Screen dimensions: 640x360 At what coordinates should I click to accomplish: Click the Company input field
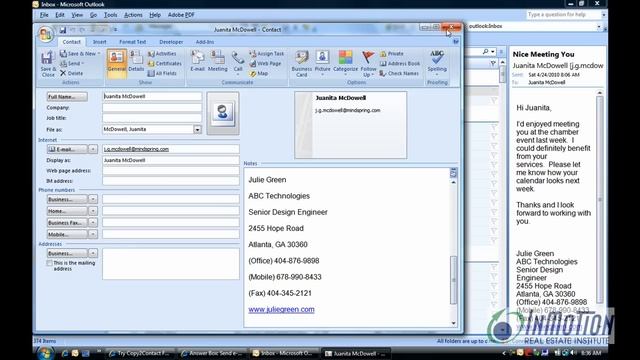[152, 108]
